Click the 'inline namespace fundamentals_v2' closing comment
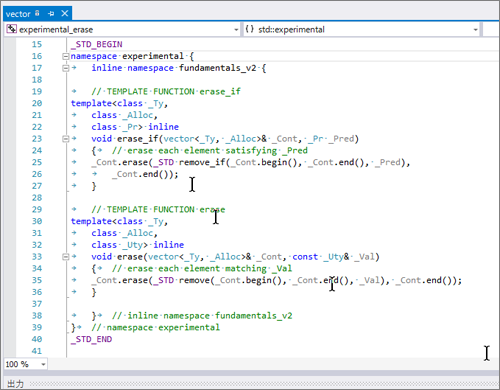The height and width of the screenshot is (390, 500). tap(202, 316)
